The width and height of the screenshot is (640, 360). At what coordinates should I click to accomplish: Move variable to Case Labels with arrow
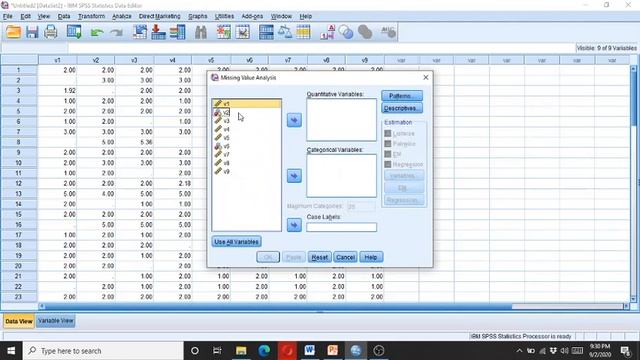click(294, 225)
